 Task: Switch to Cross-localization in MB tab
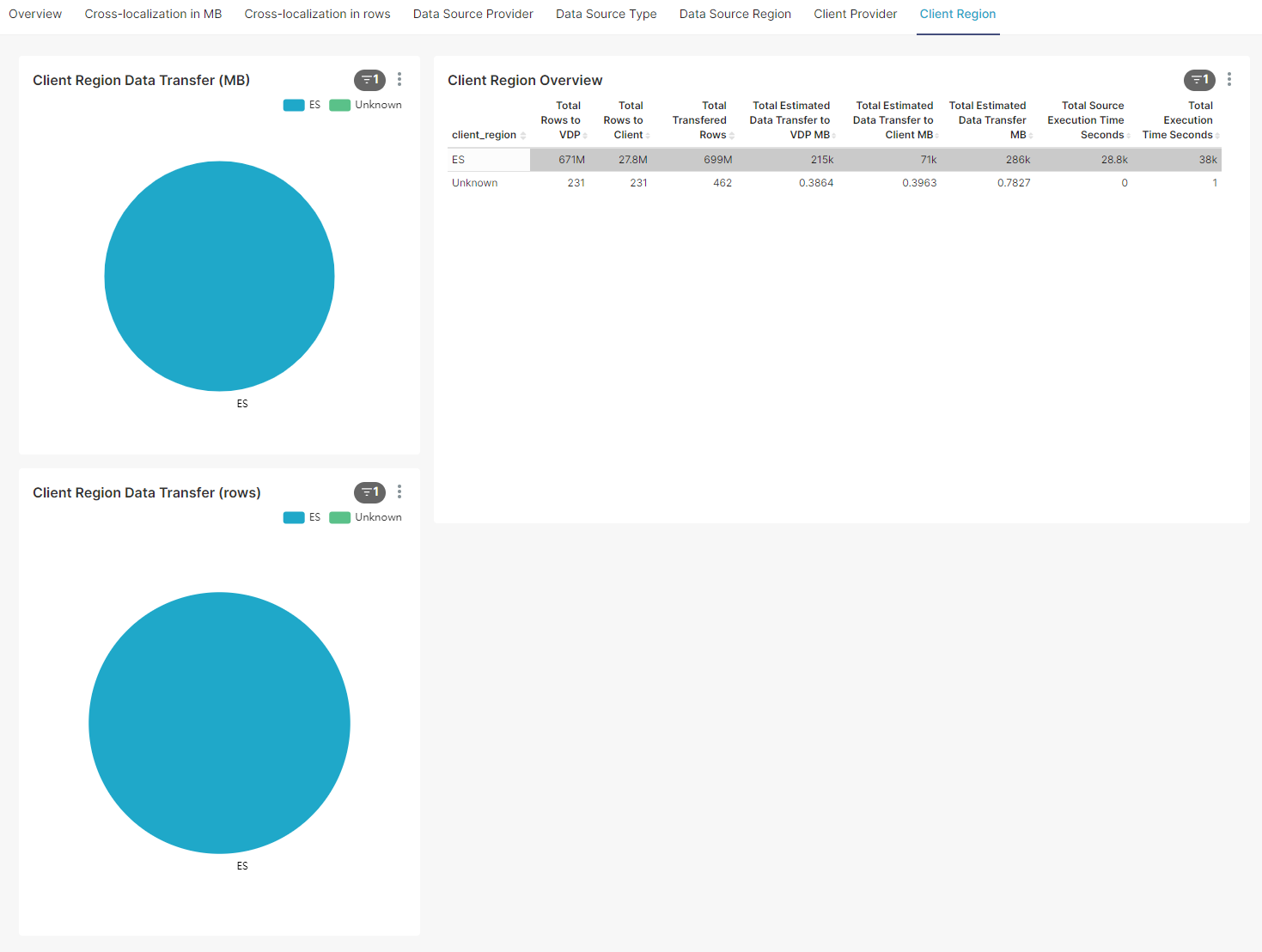[153, 14]
